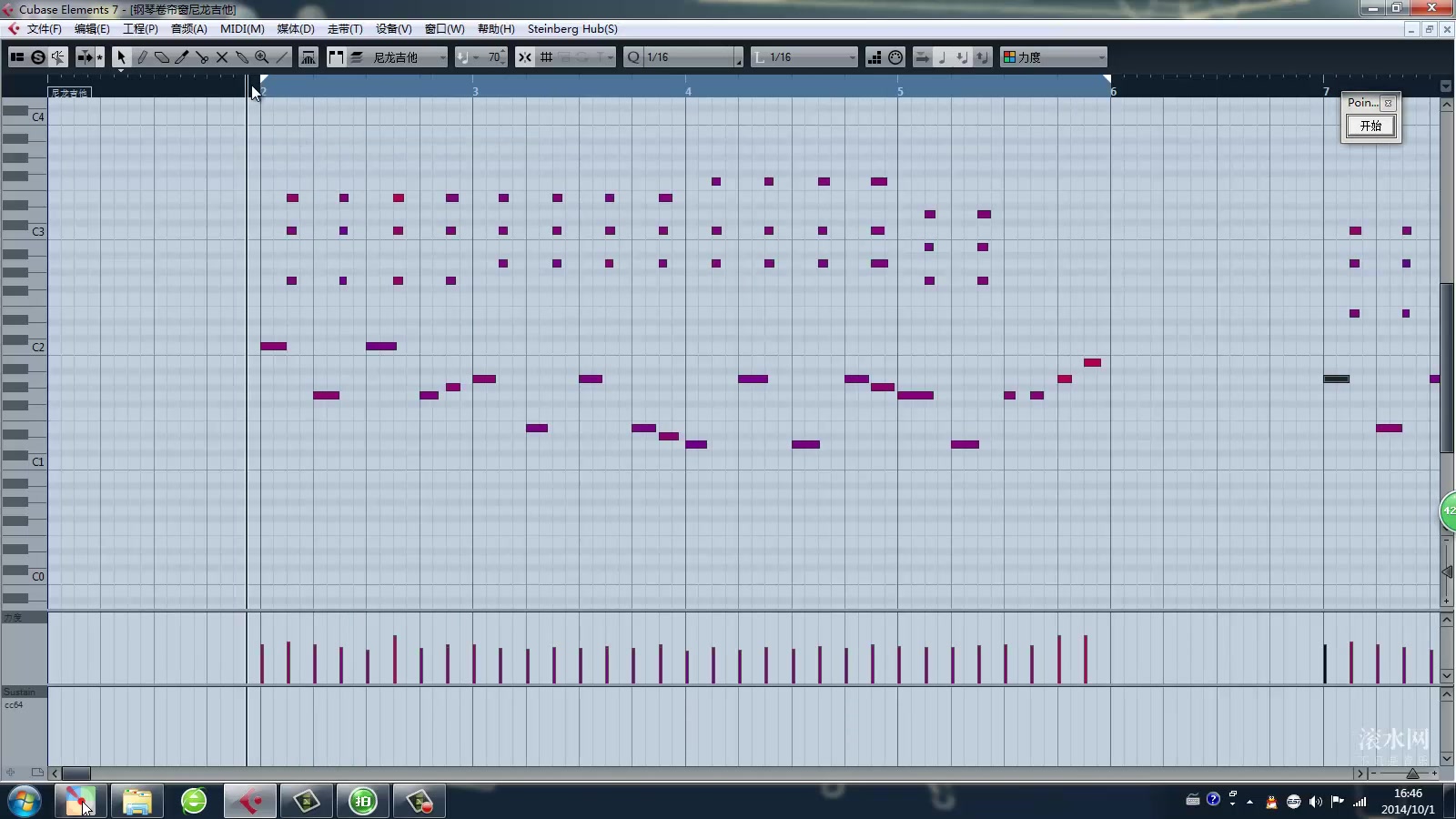Toggle MIDI Input connector icon
1456x819 pixels.
pos(895,57)
